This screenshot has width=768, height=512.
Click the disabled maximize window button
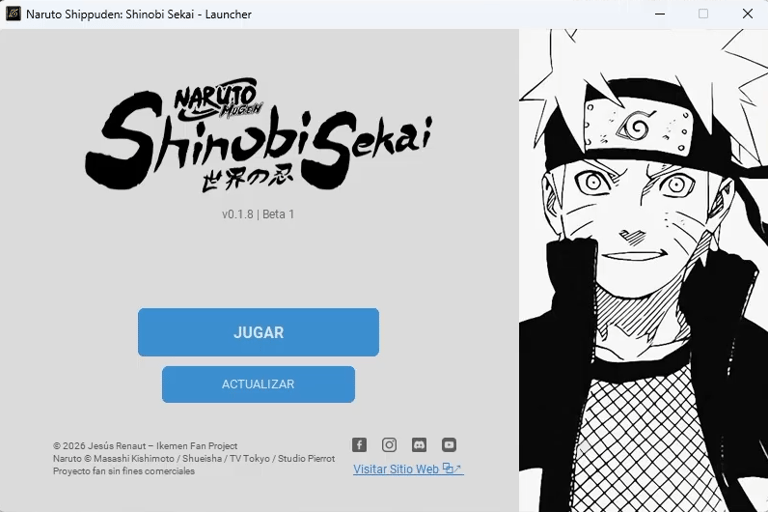(x=703, y=14)
